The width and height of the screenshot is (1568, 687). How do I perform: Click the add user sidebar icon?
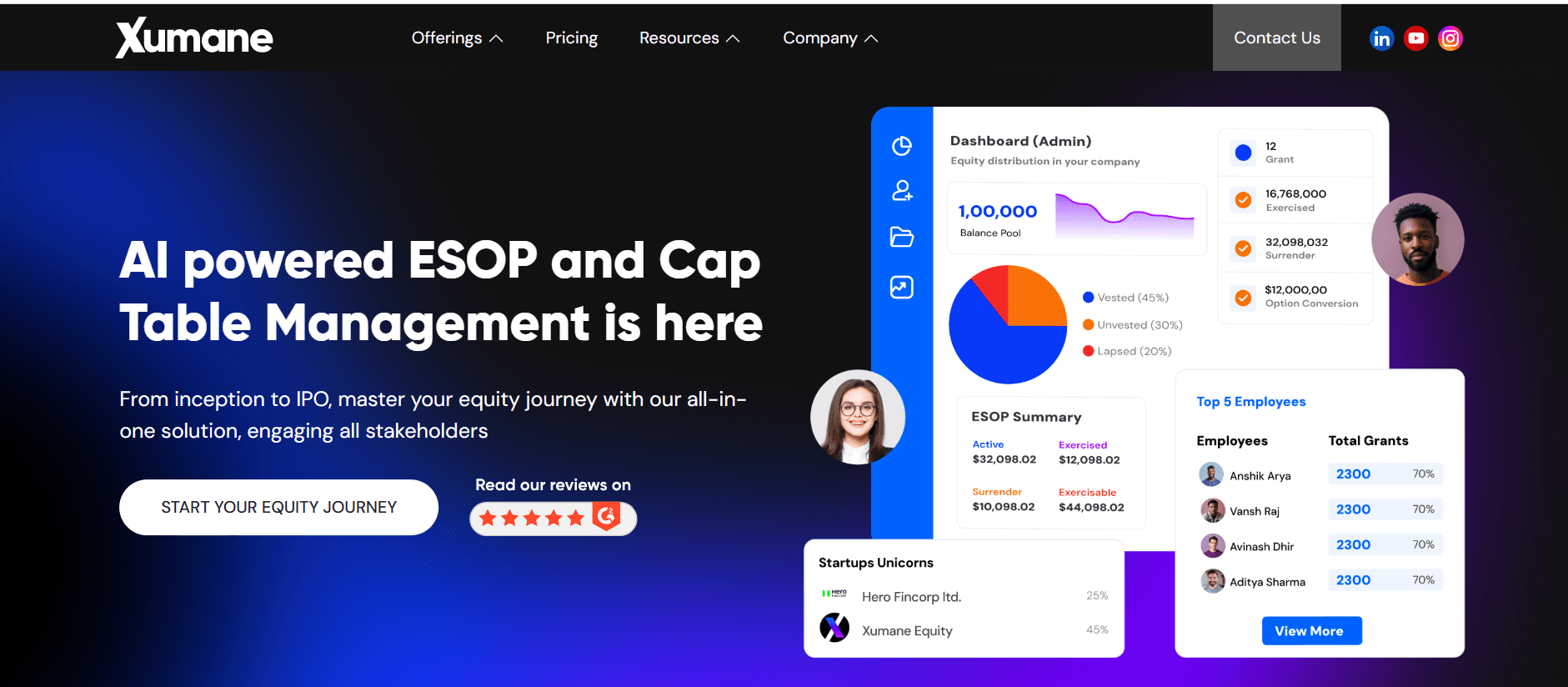pyautogui.click(x=901, y=191)
